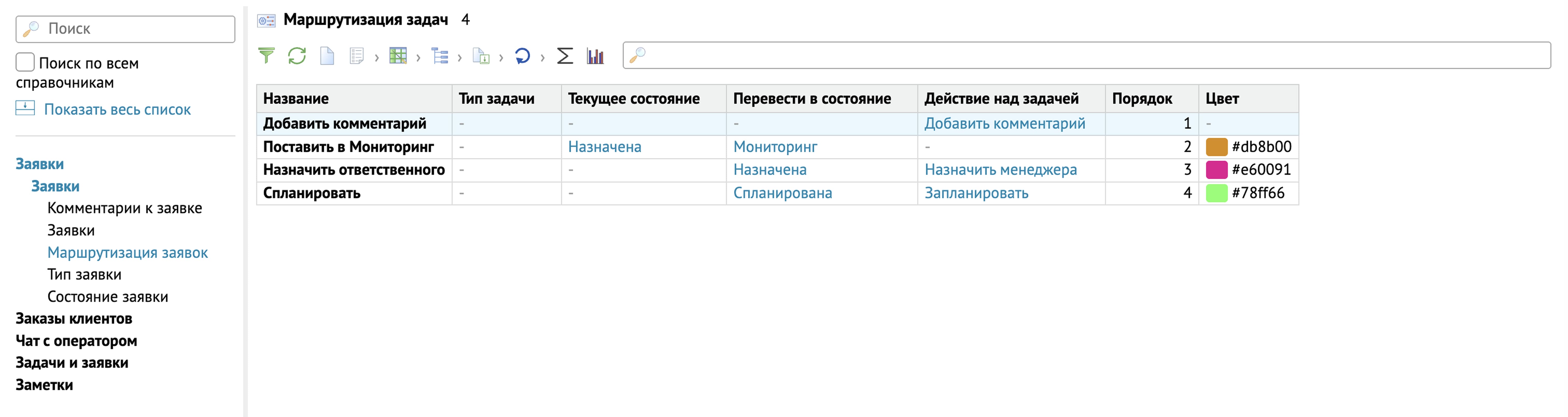Image resolution: width=1568 pixels, height=417 pixels.
Task: Expand chevron next to table grid icon
Action: [x=418, y=58]
